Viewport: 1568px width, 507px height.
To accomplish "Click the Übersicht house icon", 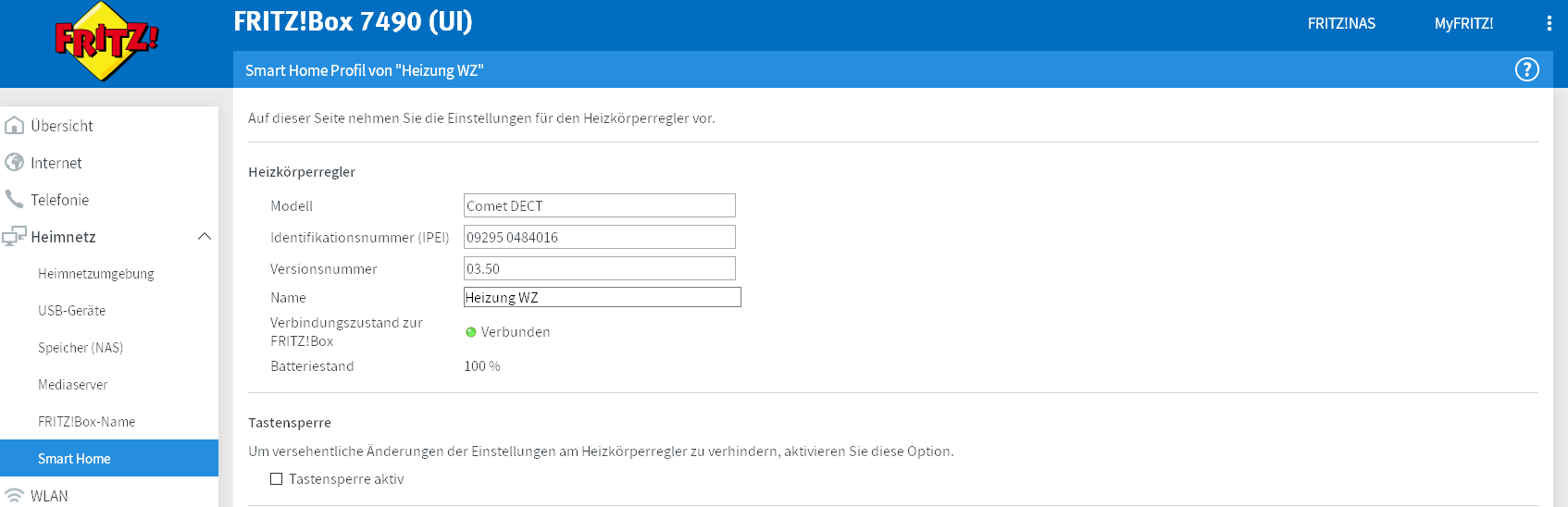I will [x=15, y=126].
